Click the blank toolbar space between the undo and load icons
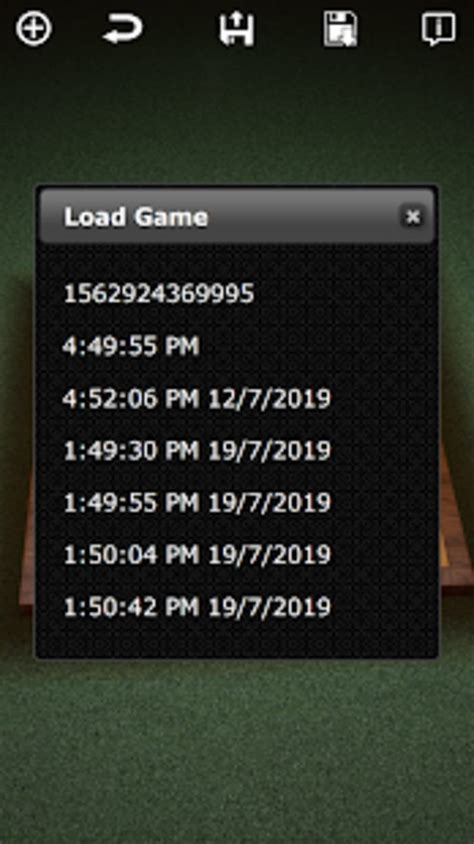The image size is (474, 844). [x=181, y=29]
